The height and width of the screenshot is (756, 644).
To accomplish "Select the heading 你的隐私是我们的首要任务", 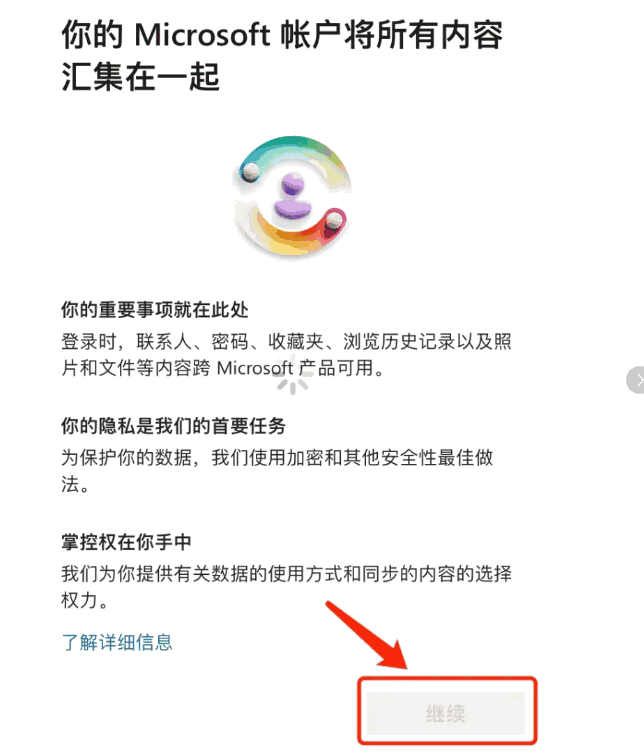I will [x=174, y=426].
